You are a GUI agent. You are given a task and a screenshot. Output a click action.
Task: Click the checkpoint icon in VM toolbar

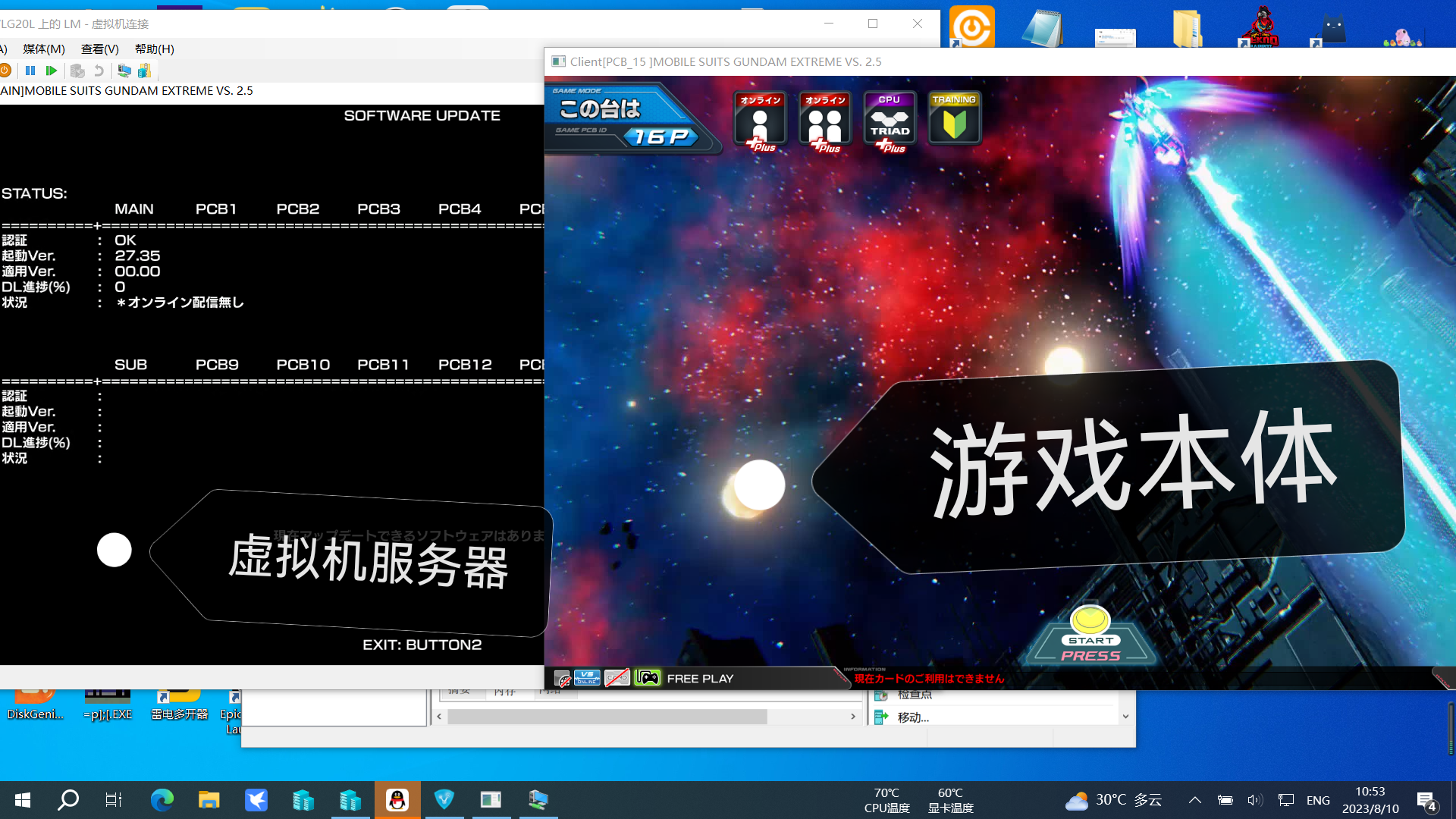(77, 71)
